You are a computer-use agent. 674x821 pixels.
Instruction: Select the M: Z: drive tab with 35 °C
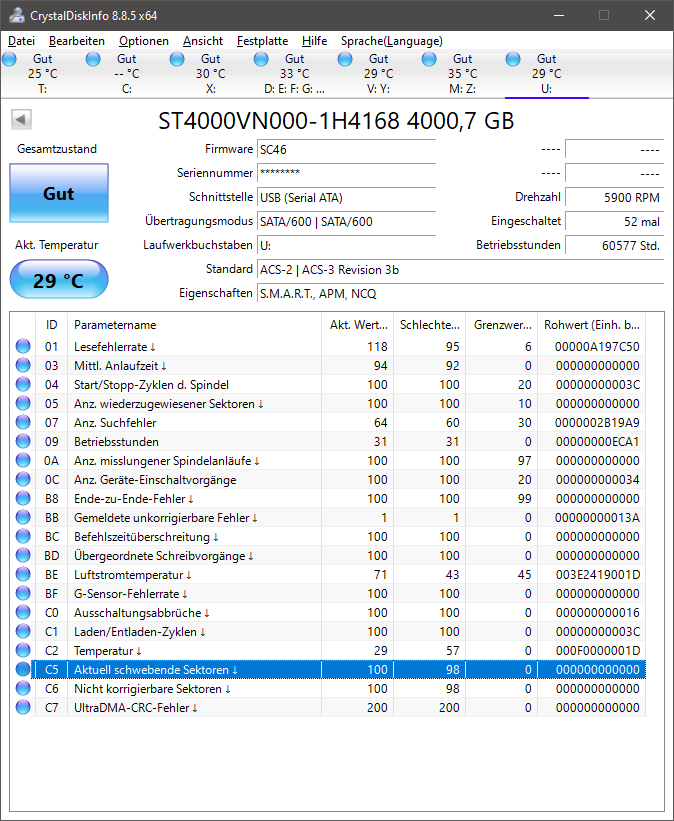462,73
